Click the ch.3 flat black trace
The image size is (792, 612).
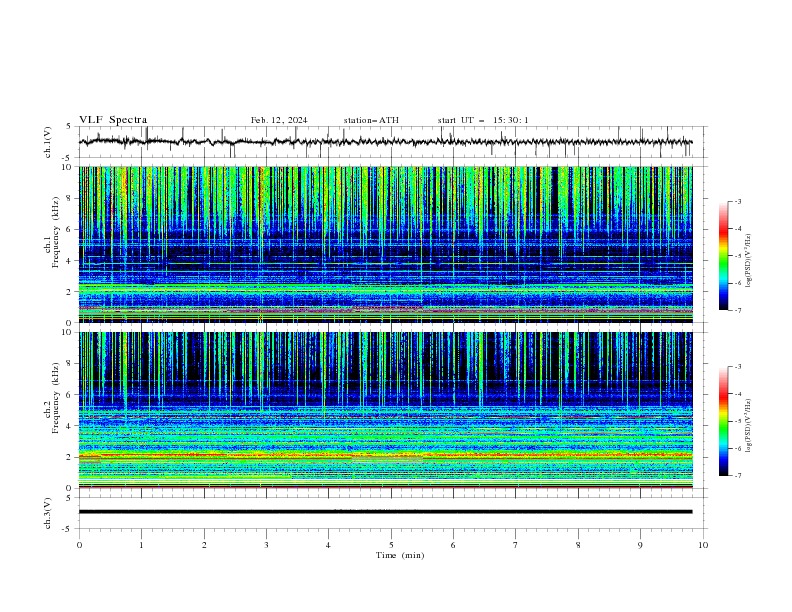[385, 512]
